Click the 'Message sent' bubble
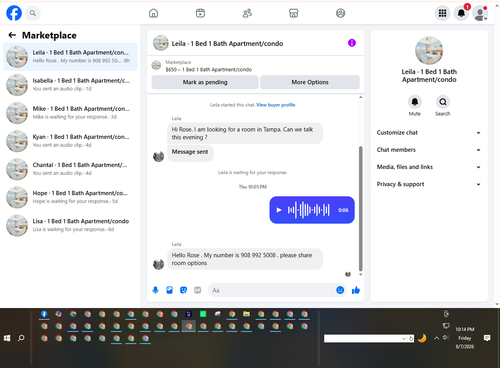Viewport: 500px width, 368px height. [x=190, y=152]
